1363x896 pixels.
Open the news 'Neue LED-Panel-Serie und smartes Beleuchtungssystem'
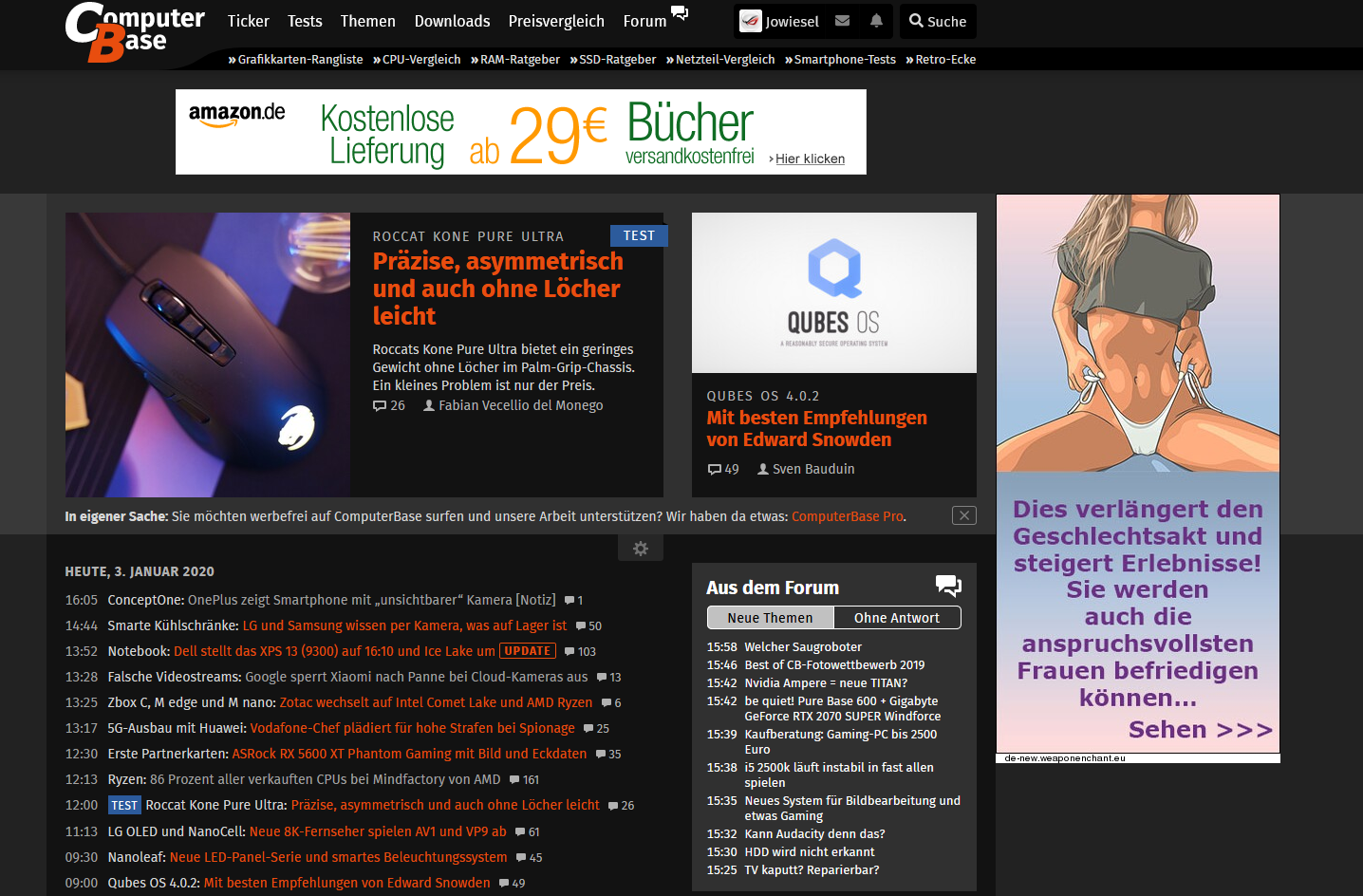coord(338,857)
